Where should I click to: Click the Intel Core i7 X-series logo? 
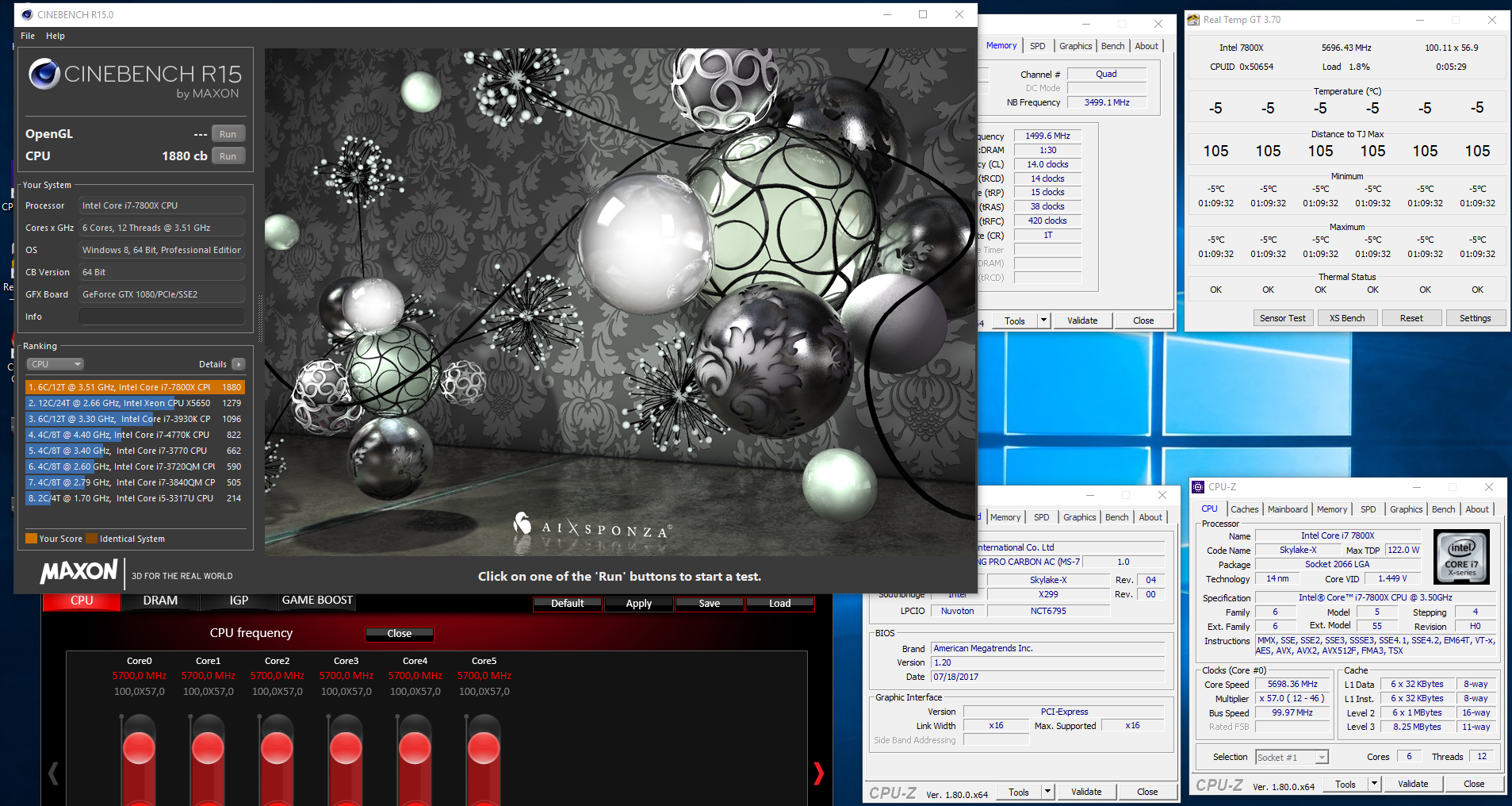click(1461, 557)
